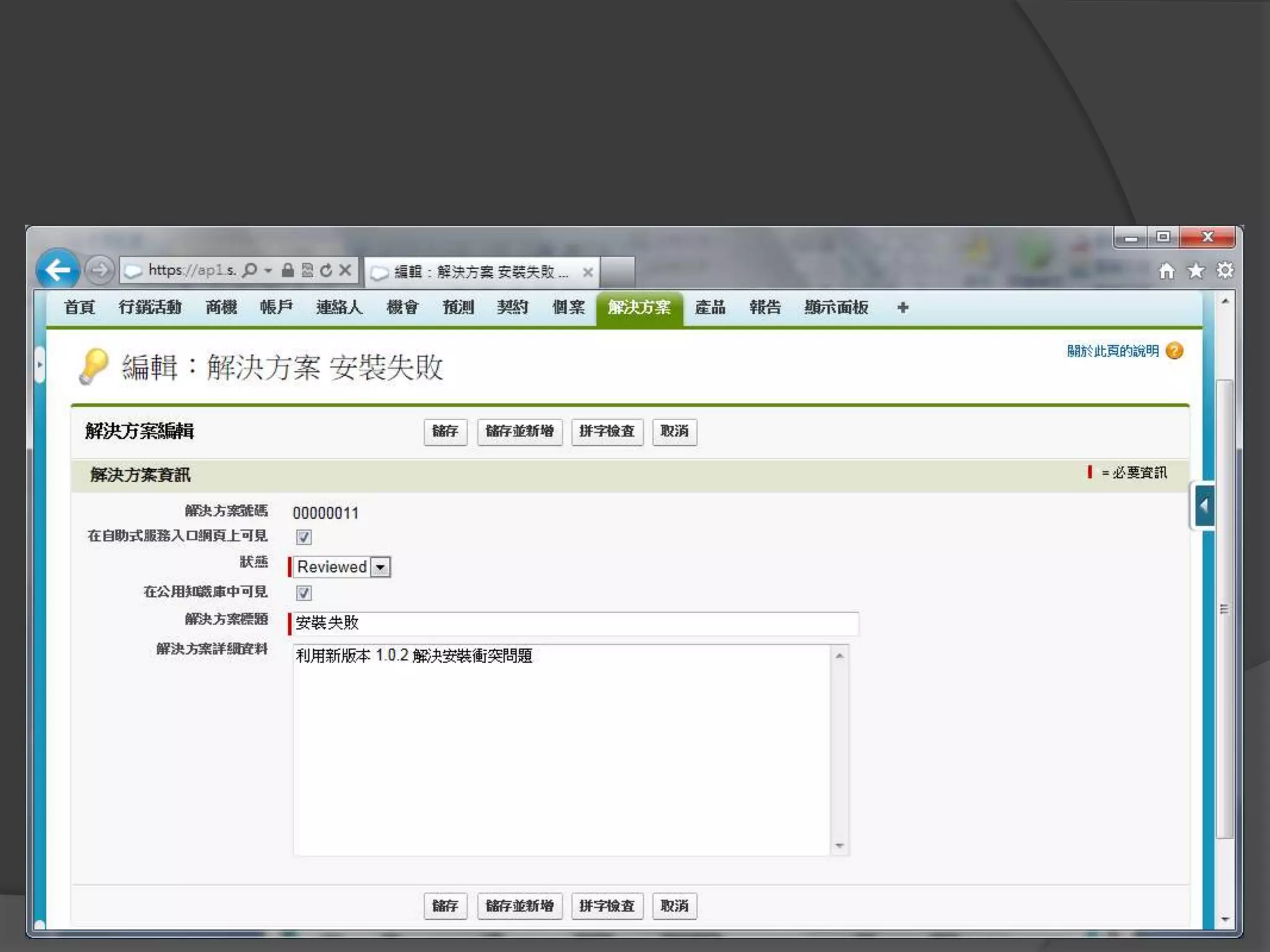Click the plus icon to add tabs

click(x=903, y=307)
